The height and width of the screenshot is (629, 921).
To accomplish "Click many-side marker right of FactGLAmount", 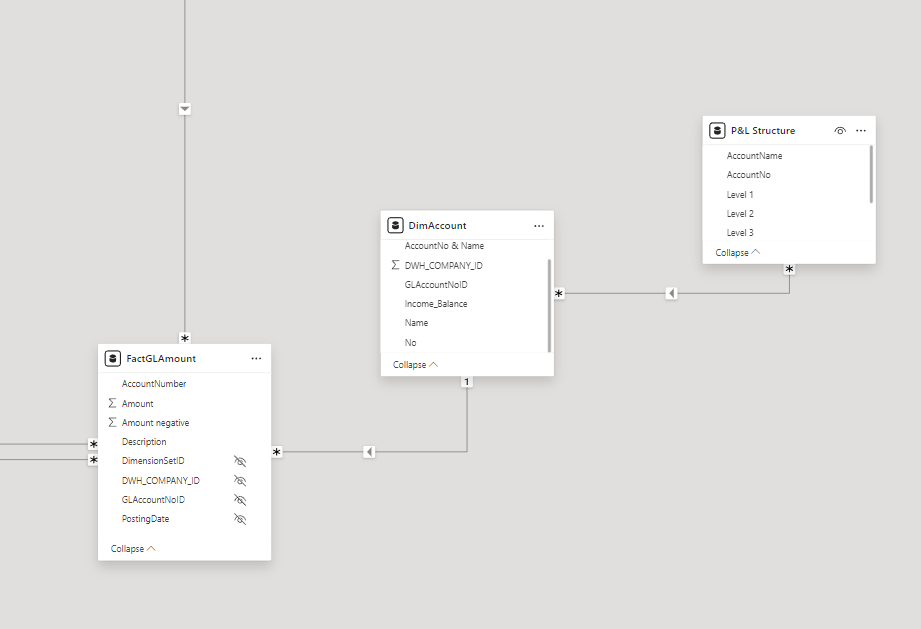I will (277, 452).
